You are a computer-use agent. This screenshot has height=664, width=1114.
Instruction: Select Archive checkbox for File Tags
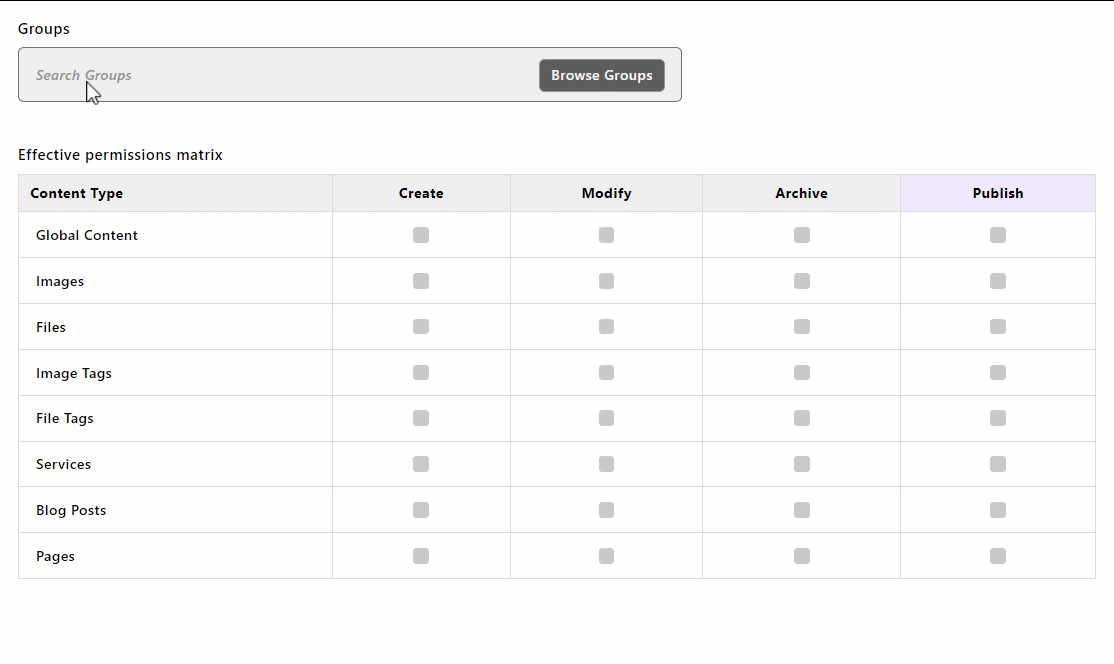tap(802, 418)
